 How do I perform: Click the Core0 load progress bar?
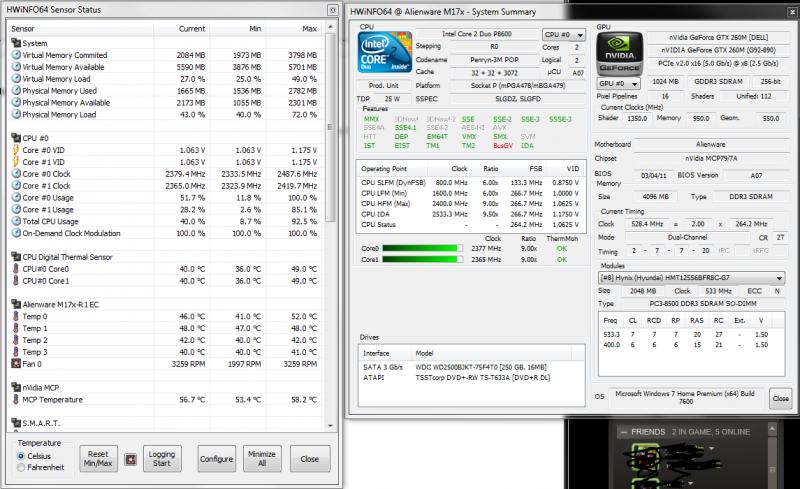click(422, 249)
